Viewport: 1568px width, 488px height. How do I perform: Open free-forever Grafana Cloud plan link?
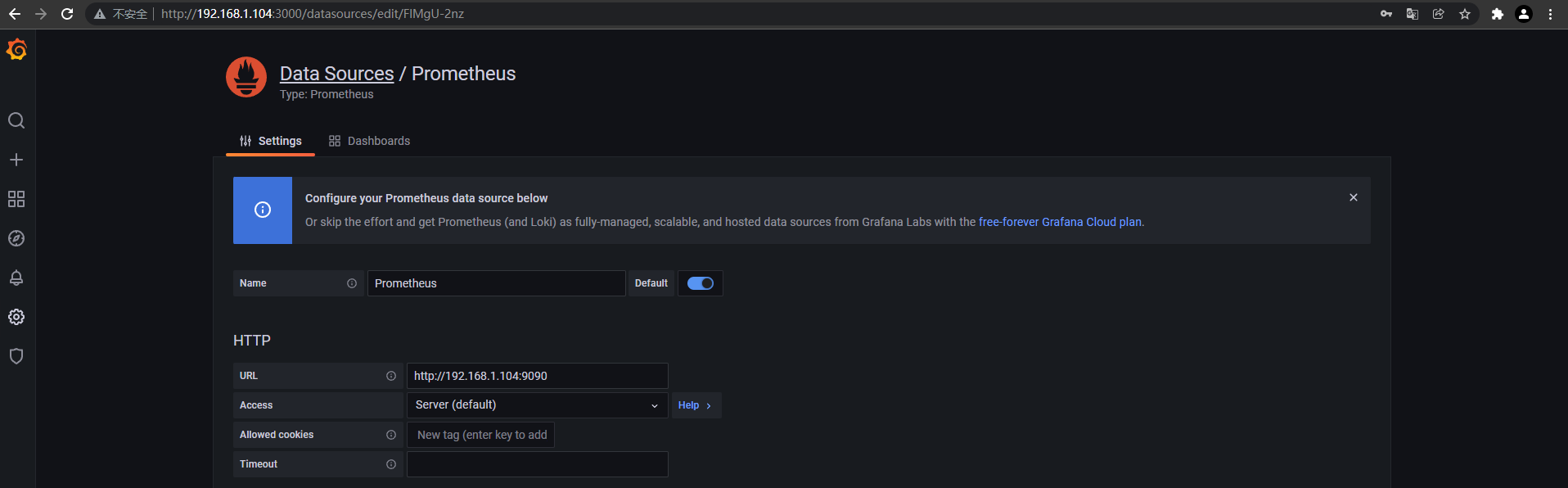(1060, 222)
